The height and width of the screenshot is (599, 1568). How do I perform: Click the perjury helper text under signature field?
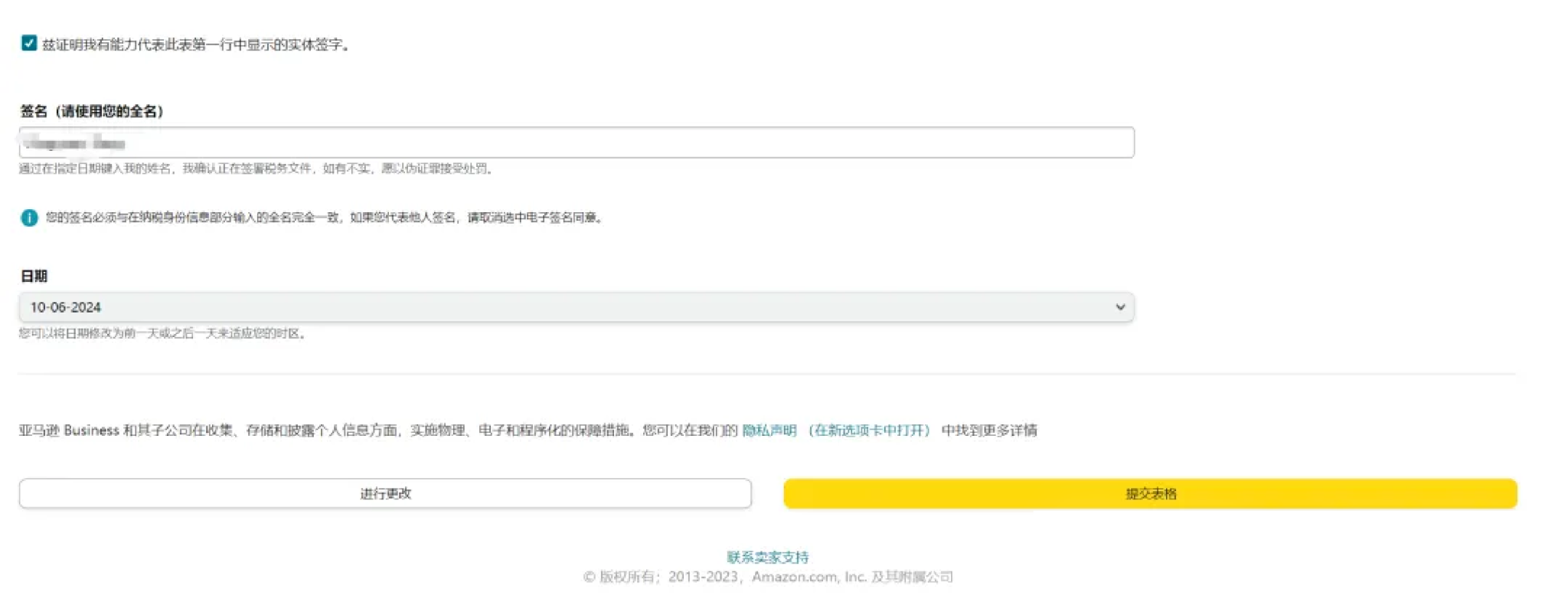(256, 169)
